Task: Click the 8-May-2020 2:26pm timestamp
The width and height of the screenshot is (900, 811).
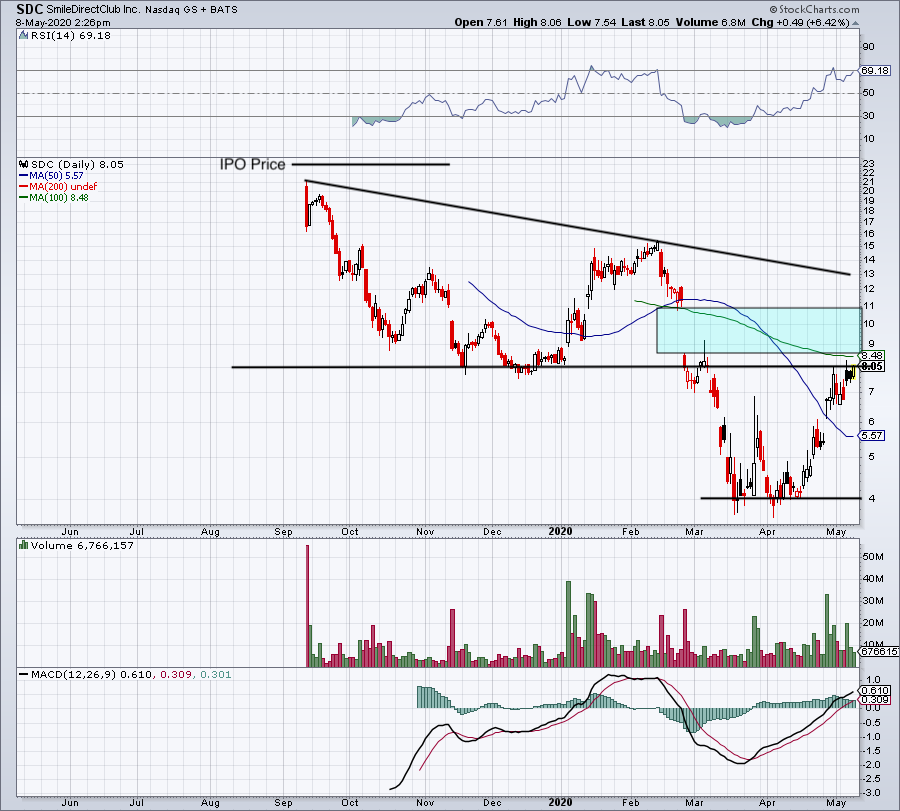Action: click(64, 23)
